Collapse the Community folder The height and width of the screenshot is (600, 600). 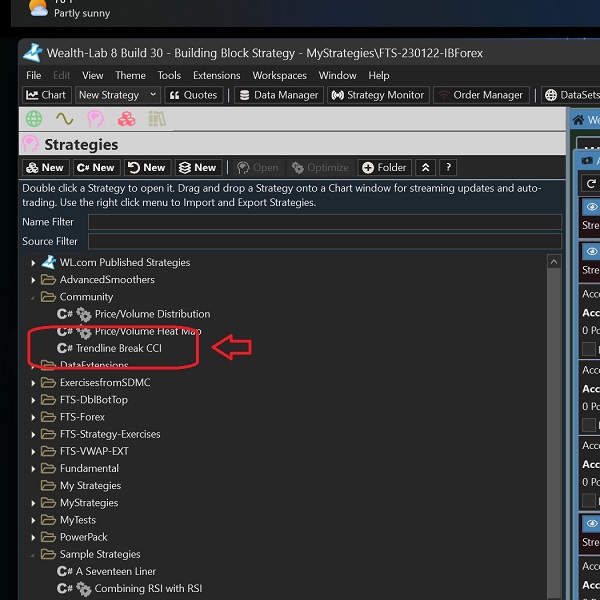[33, 297]
